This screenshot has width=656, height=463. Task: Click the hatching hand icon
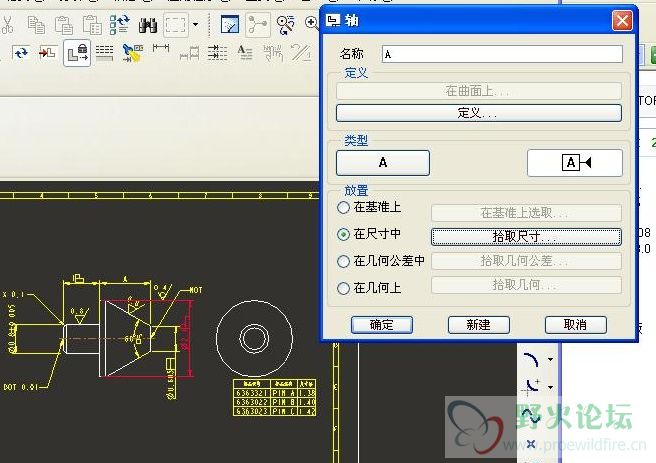coord(273,53)
